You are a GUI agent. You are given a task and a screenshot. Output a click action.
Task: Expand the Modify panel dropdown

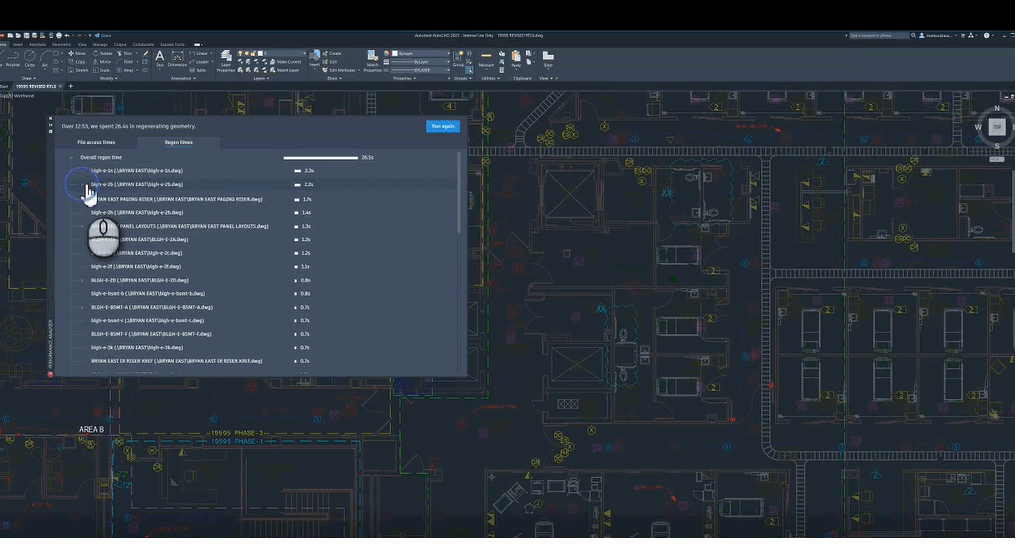click(x=108, y=79)
